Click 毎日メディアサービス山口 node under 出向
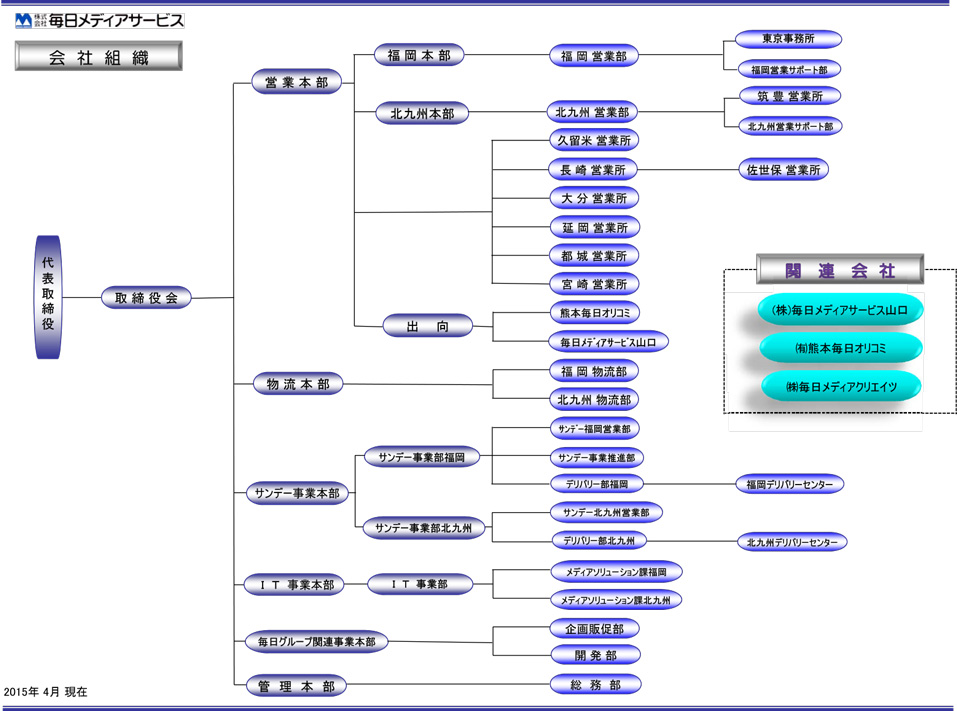 (x=609, y=342)
